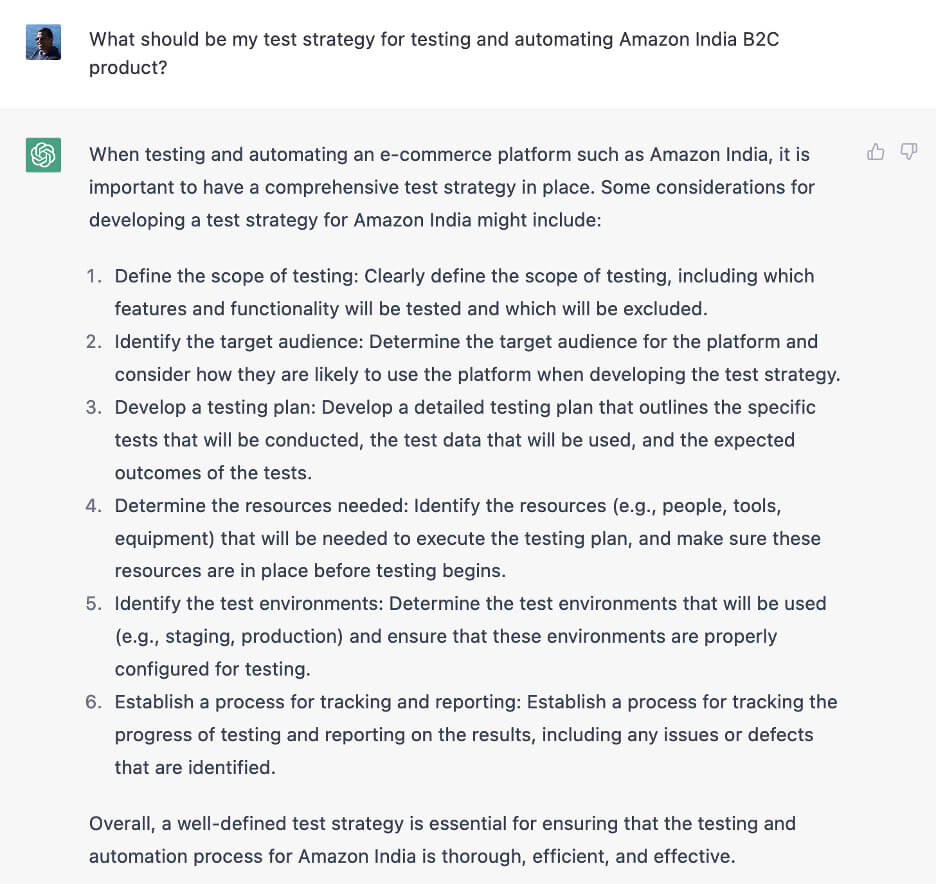Click the thumbs up feedback icon
936x884 pixels.
click(876, 152)
